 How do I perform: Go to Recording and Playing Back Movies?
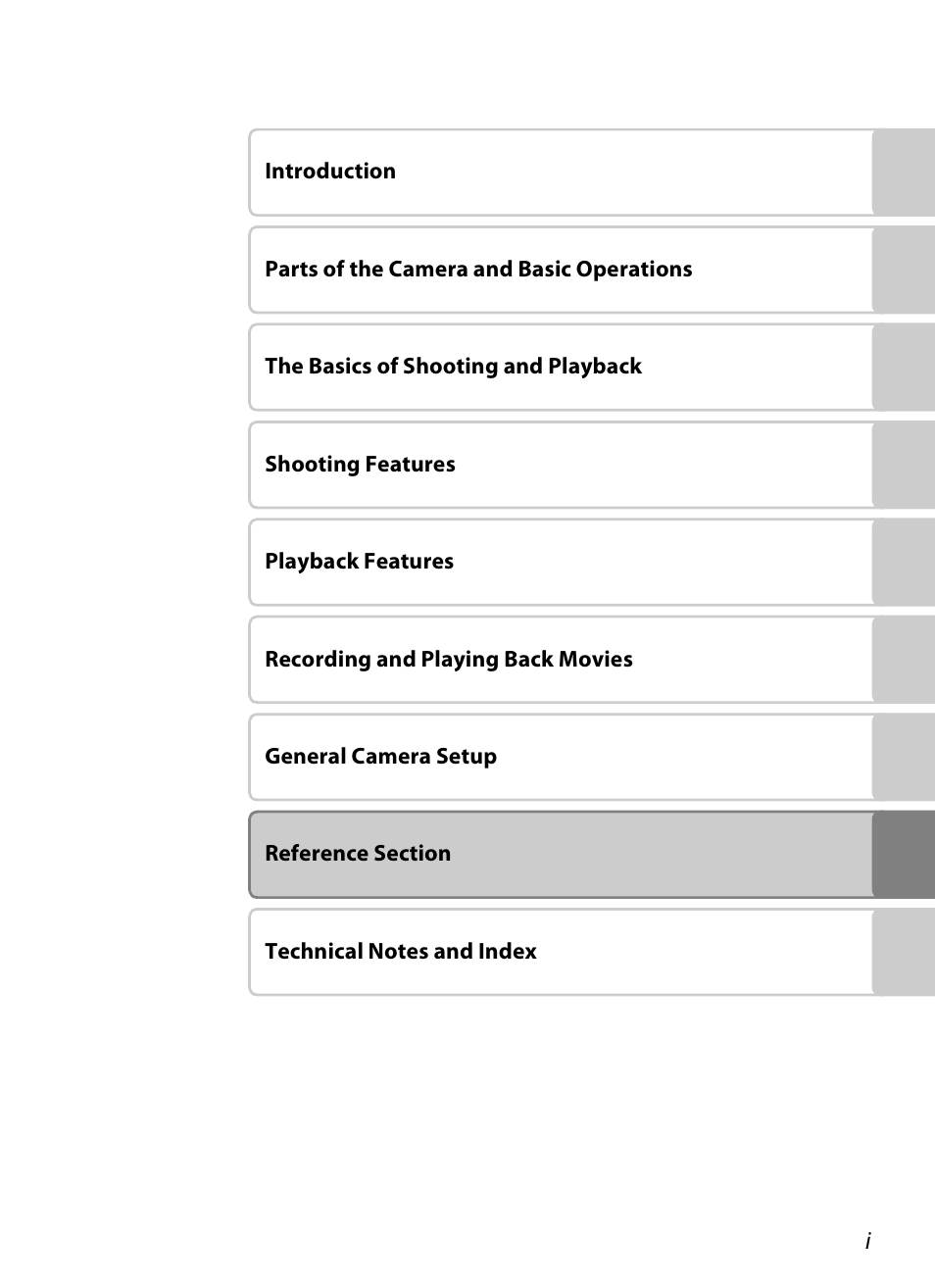coord(448,660)
